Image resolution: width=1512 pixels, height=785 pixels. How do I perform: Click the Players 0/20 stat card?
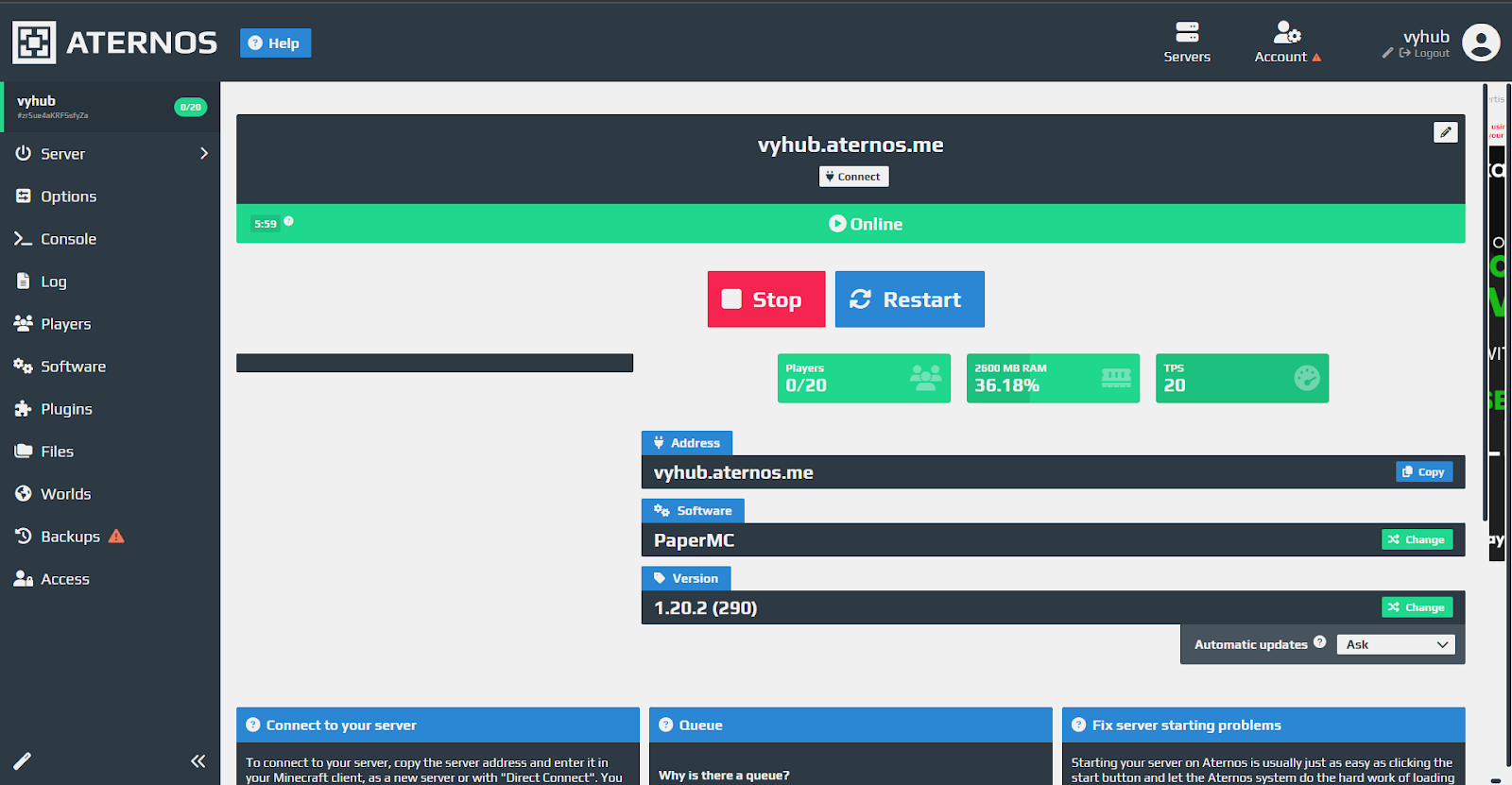coord(864,378)
